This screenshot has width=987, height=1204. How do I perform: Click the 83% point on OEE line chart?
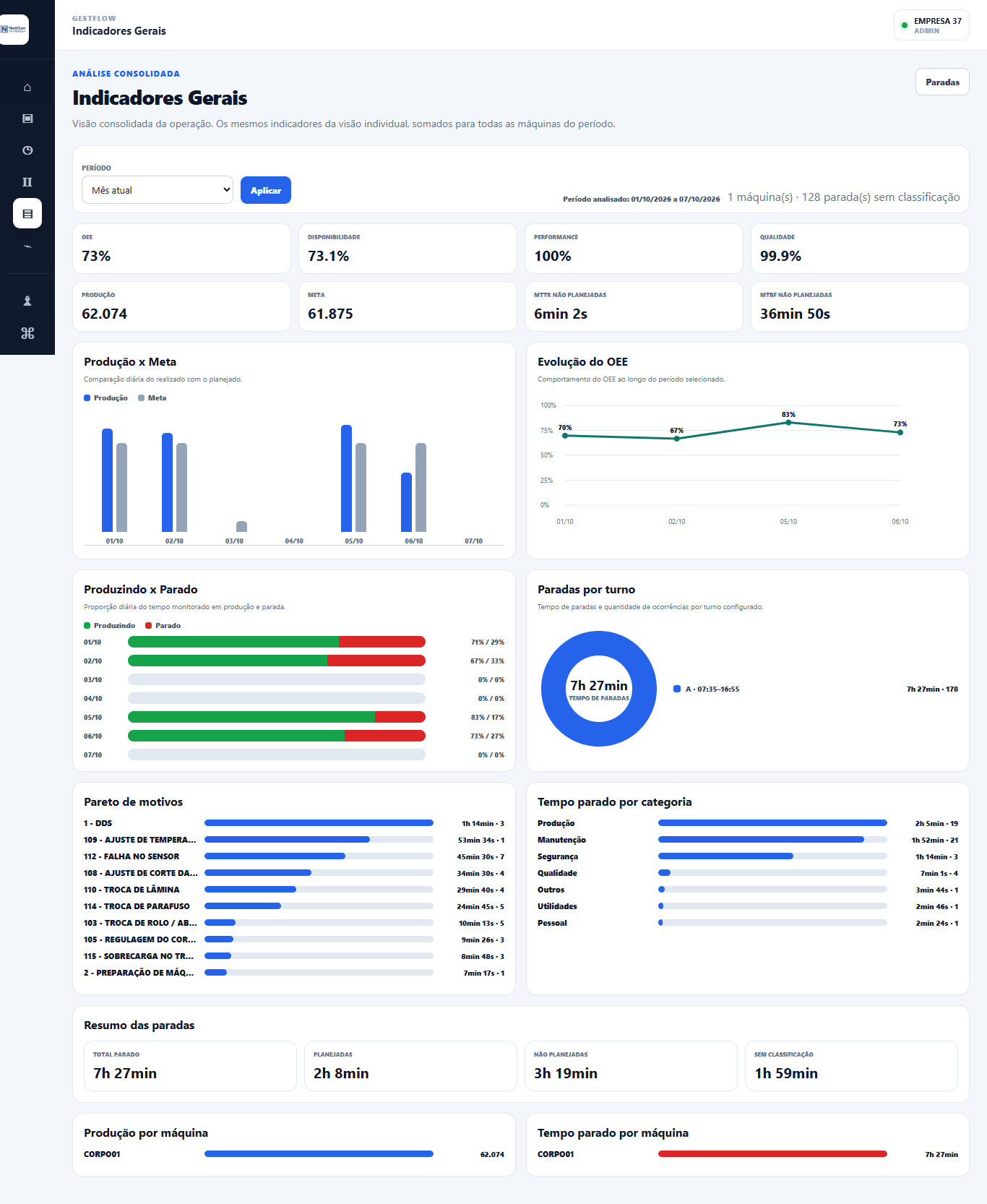pos(788,422)
